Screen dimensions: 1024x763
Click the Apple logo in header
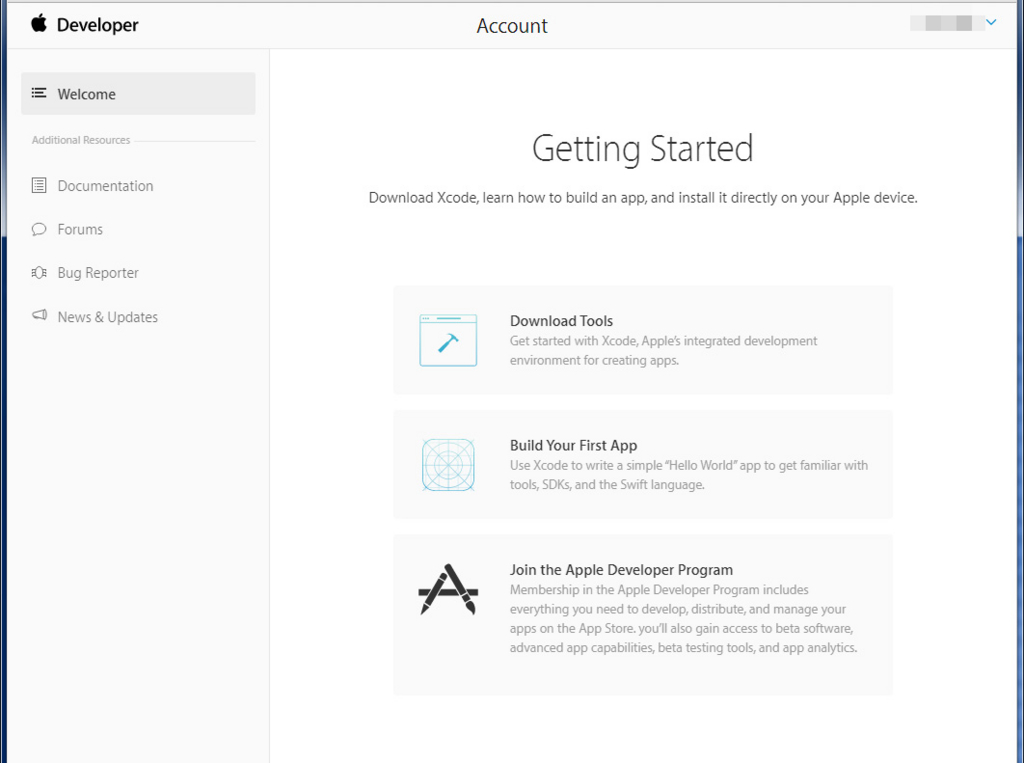(39, 24)
